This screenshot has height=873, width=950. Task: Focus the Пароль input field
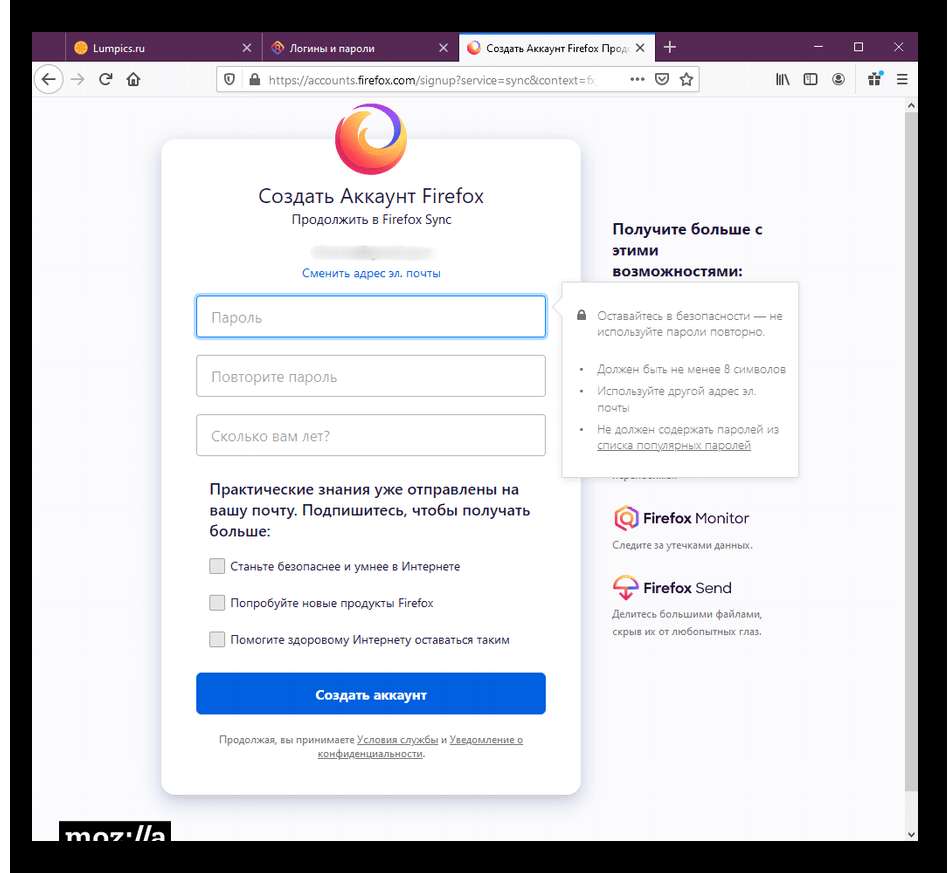(x=371, y=317)
